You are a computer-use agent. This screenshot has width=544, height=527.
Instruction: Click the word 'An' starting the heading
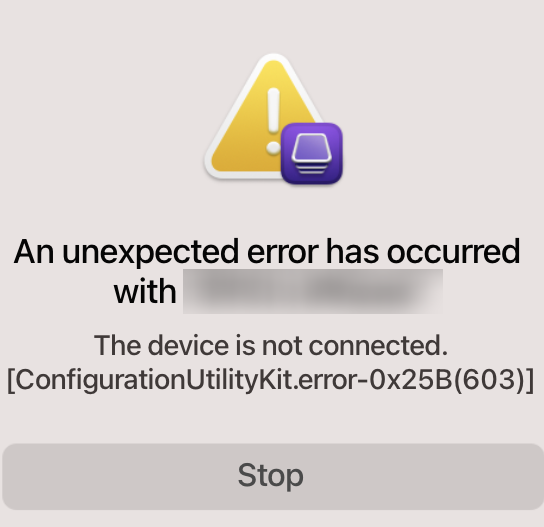pos(34,252)
